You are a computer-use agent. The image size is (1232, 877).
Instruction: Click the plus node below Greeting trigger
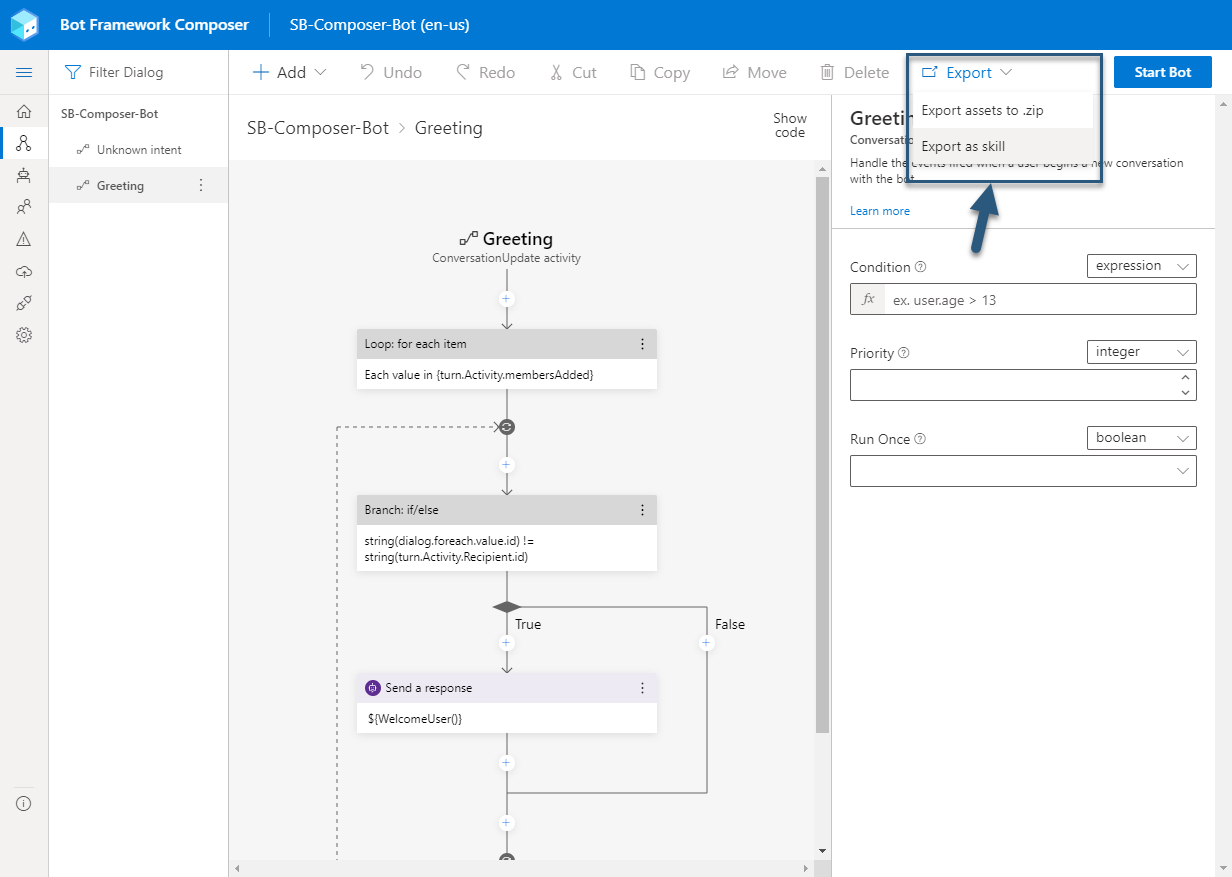tap(506, 299)
